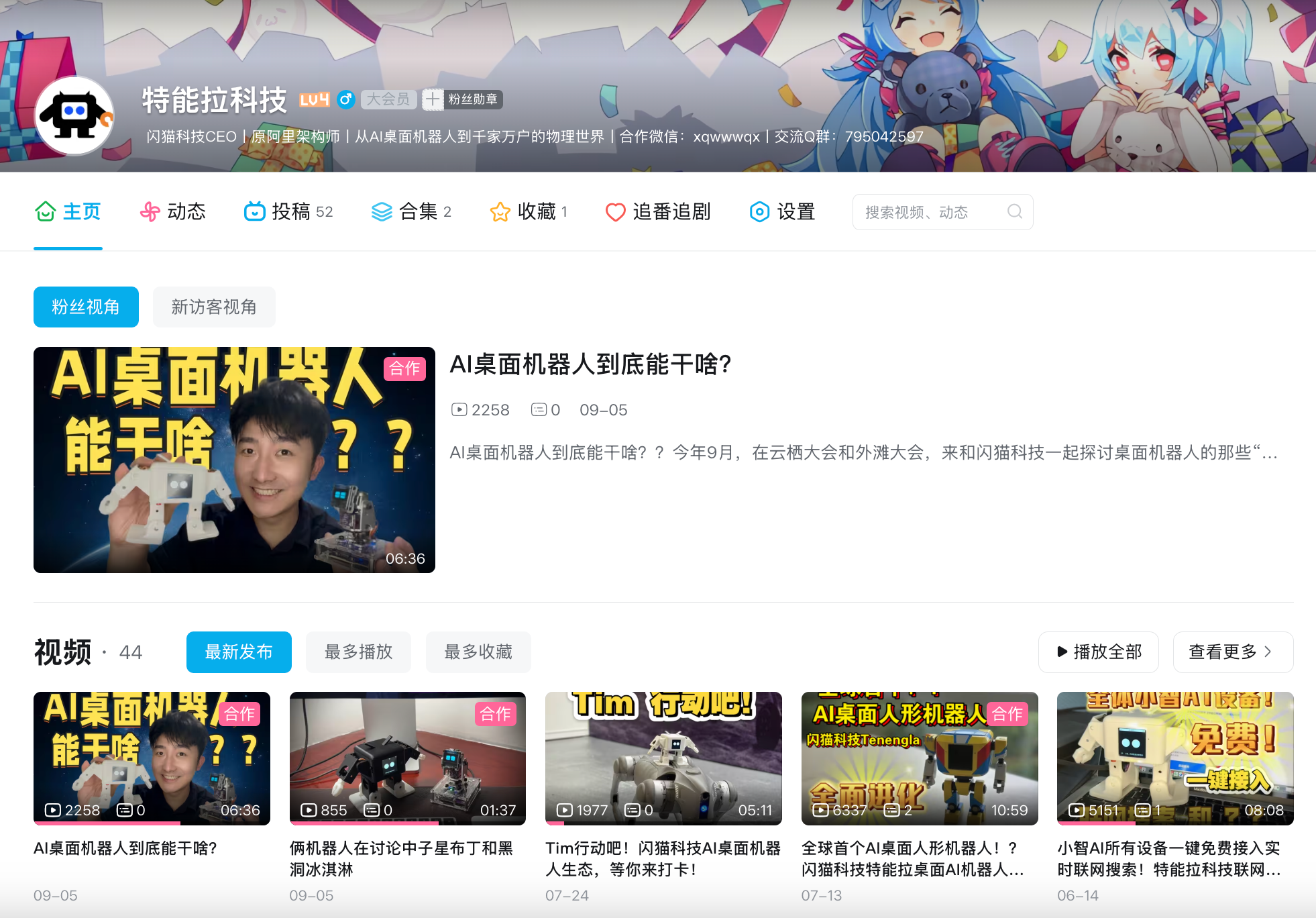The image size is (1316, 918).
Task: Click the 主页 home icon
Action: point(45,211)
